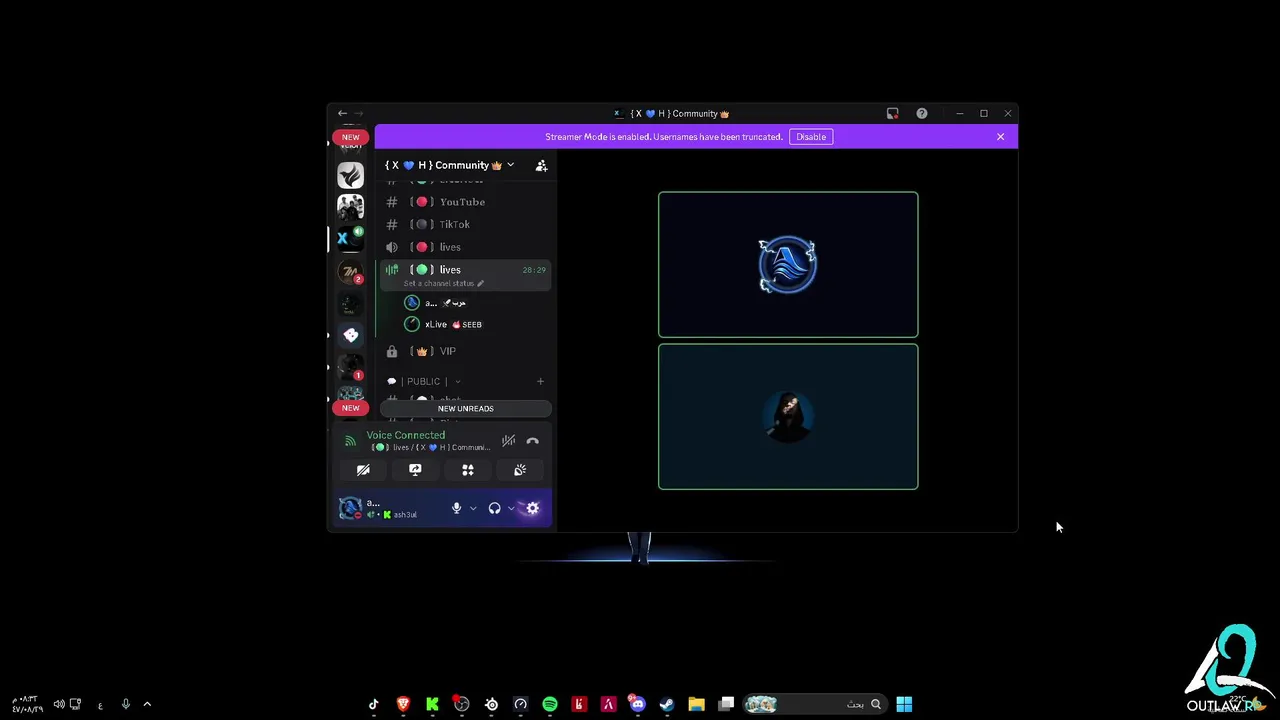Open locked VIP channel
The height and width of the screenshot is (720, 1280).
click(465, 351)
